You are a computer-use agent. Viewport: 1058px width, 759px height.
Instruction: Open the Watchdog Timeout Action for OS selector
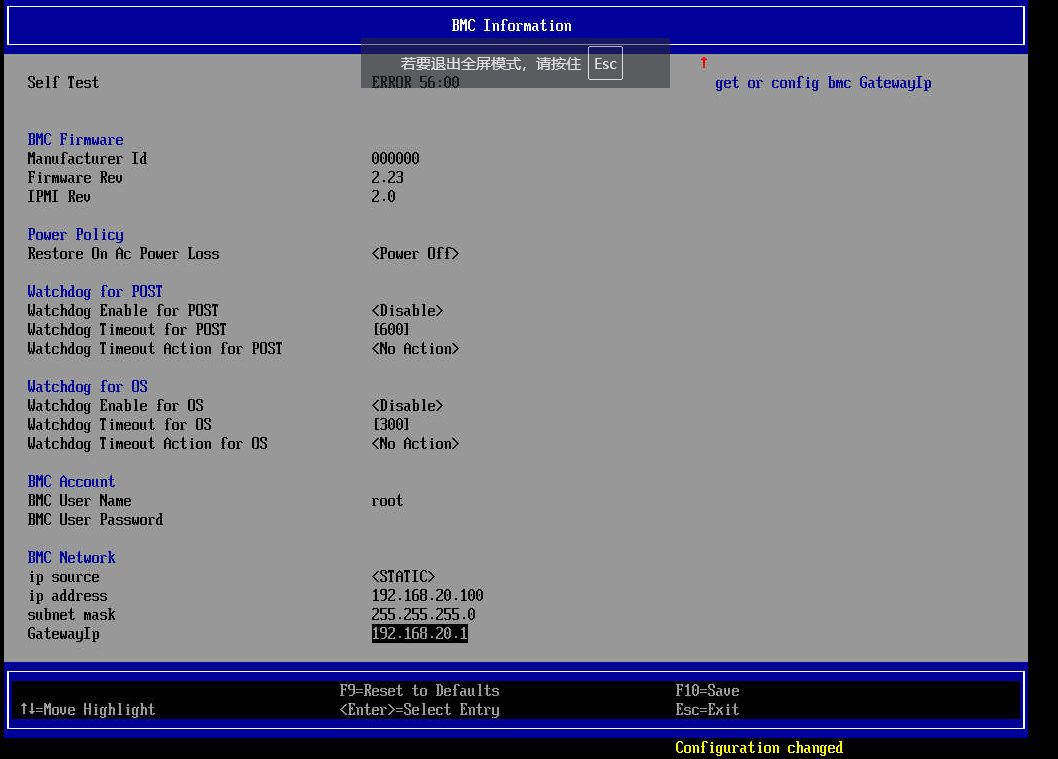tap(415, 443)
